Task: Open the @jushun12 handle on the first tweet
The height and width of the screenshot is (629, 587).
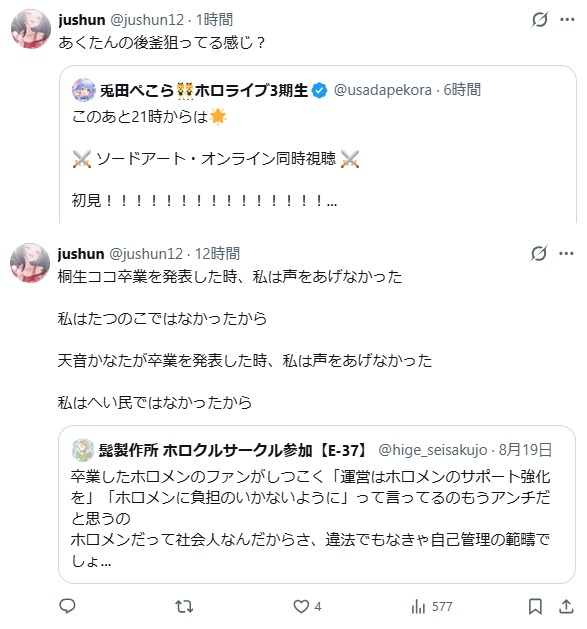Action: 147,20
